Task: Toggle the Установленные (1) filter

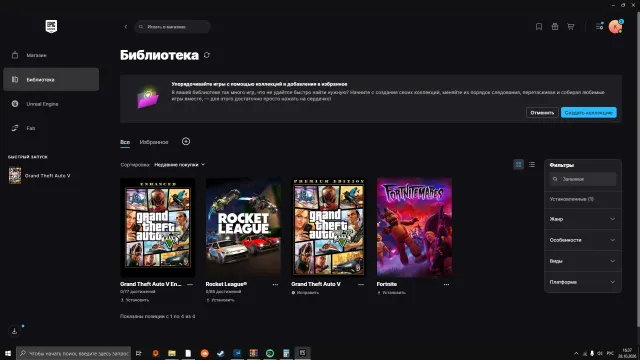Action: pos(583,199)
